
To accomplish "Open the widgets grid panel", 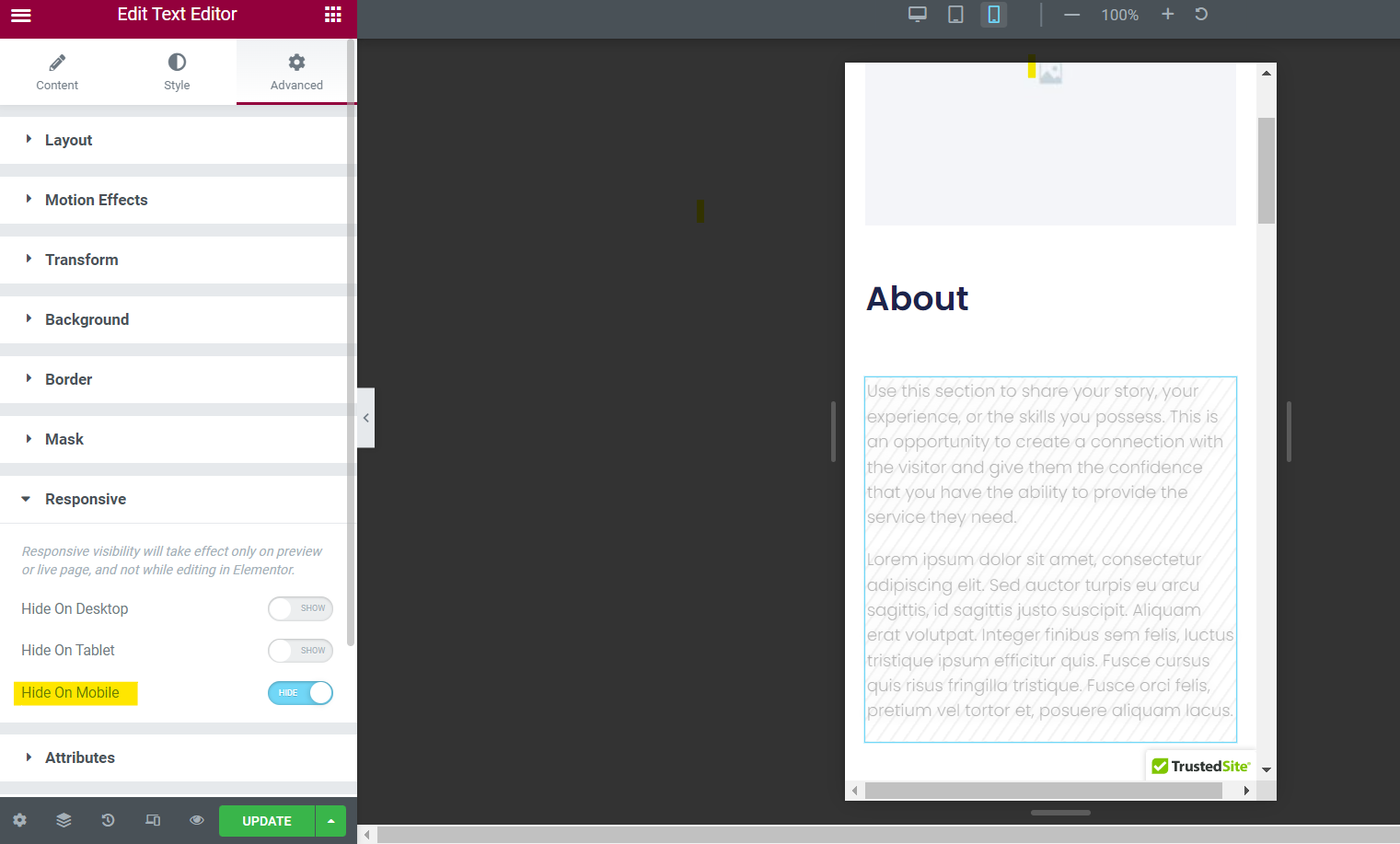I will tap(333, 15).
